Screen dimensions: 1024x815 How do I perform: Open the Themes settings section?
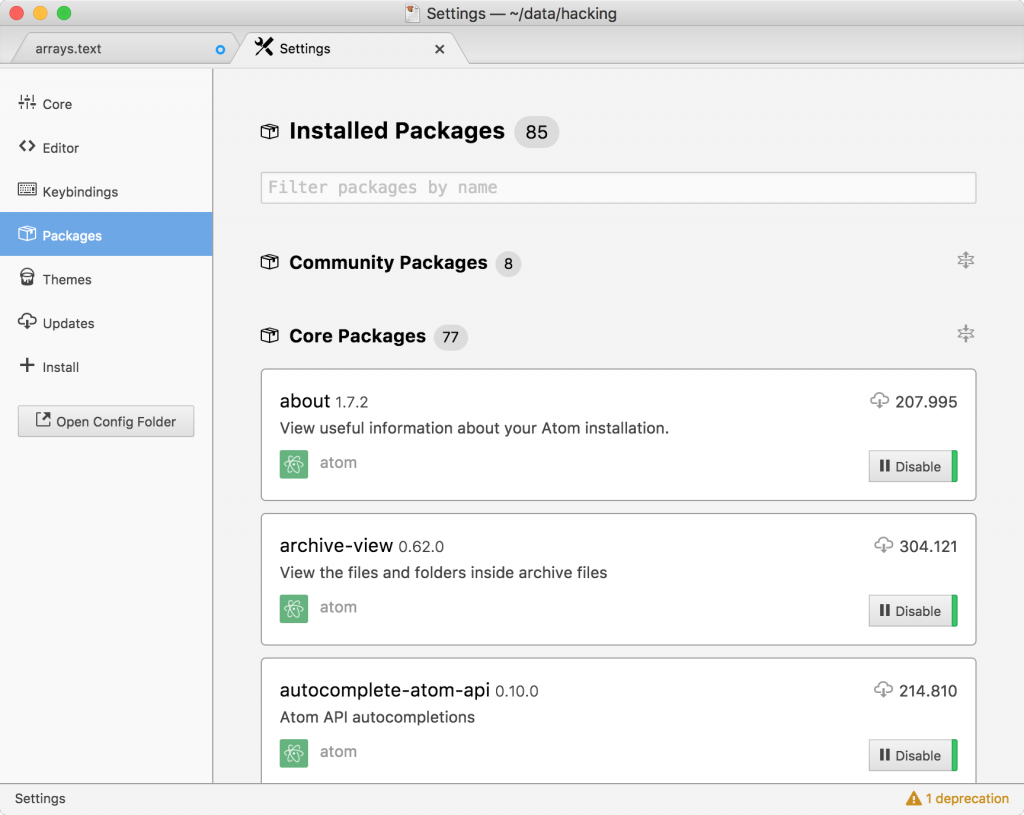coord(67,279)
